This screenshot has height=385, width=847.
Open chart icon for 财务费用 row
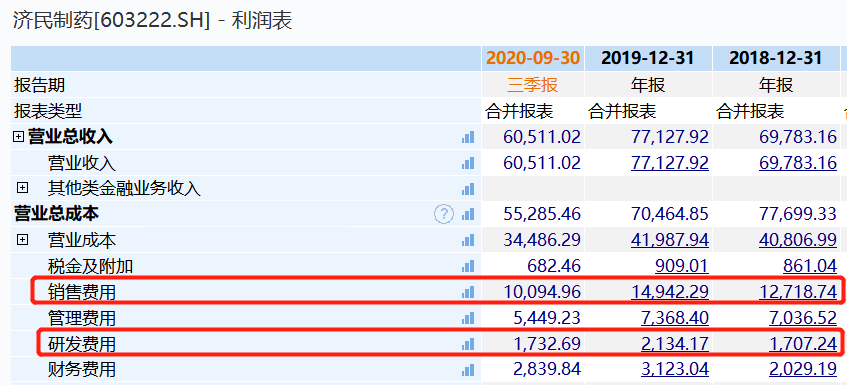[468, 369]
